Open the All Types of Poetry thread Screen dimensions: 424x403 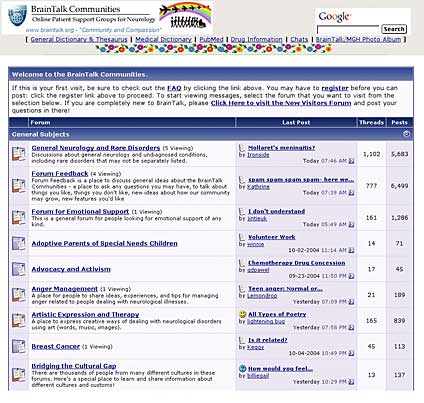click(277, 314)
